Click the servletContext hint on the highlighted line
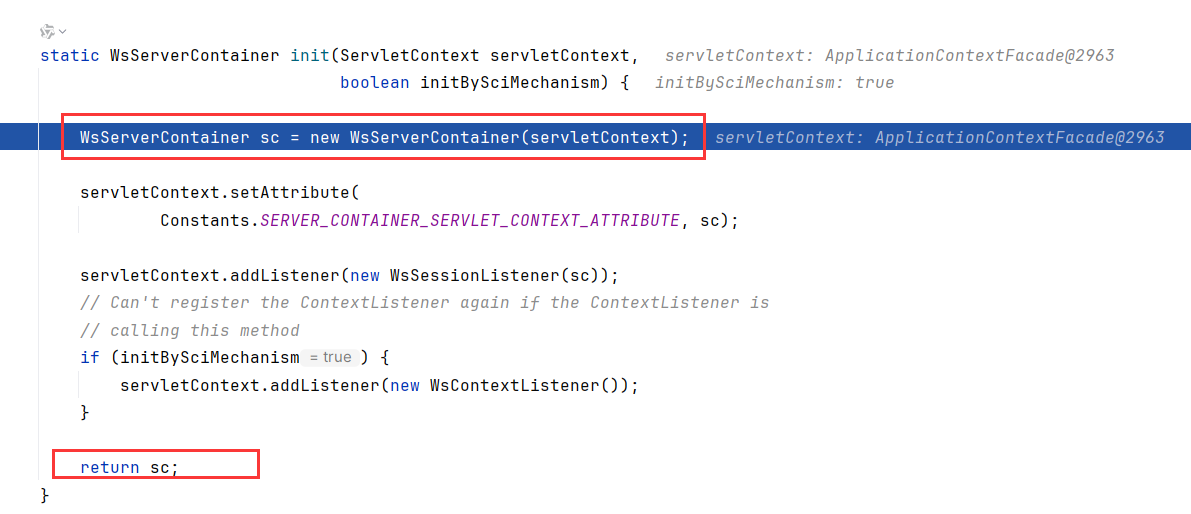This screenshot has width=1191, height=514. coord(940,137)
